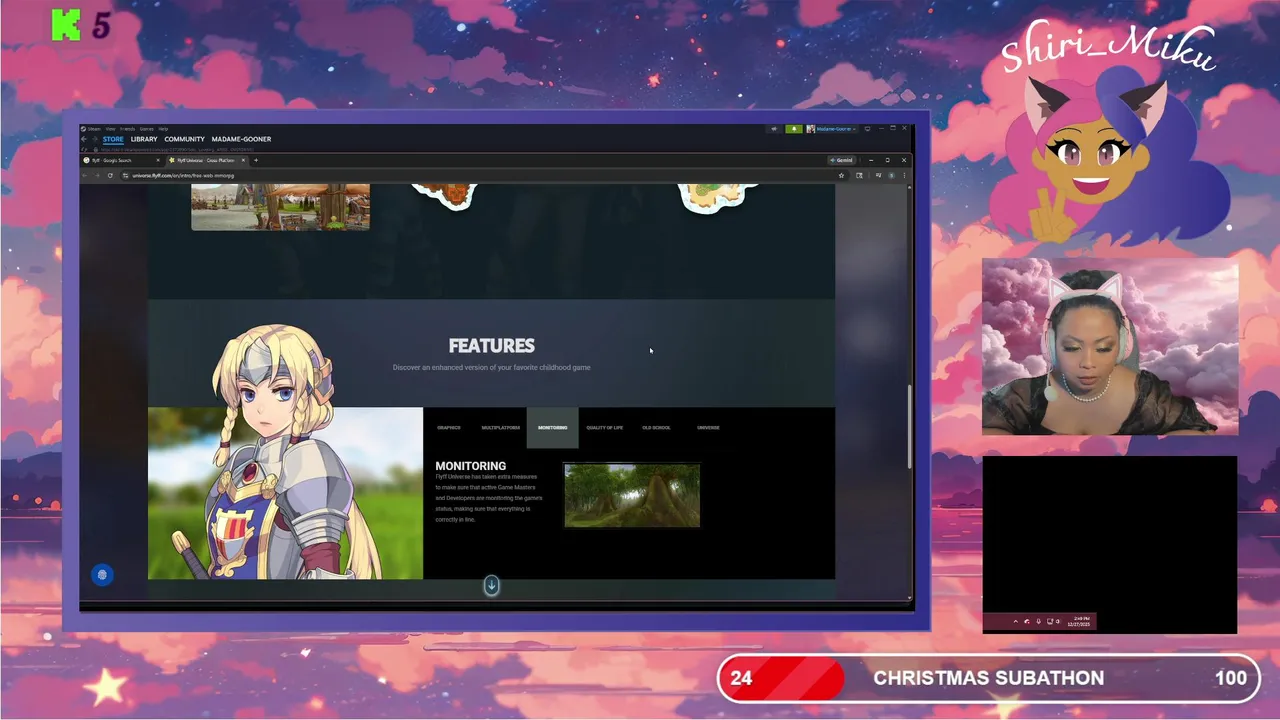Open the View menu in Steam

110,129
